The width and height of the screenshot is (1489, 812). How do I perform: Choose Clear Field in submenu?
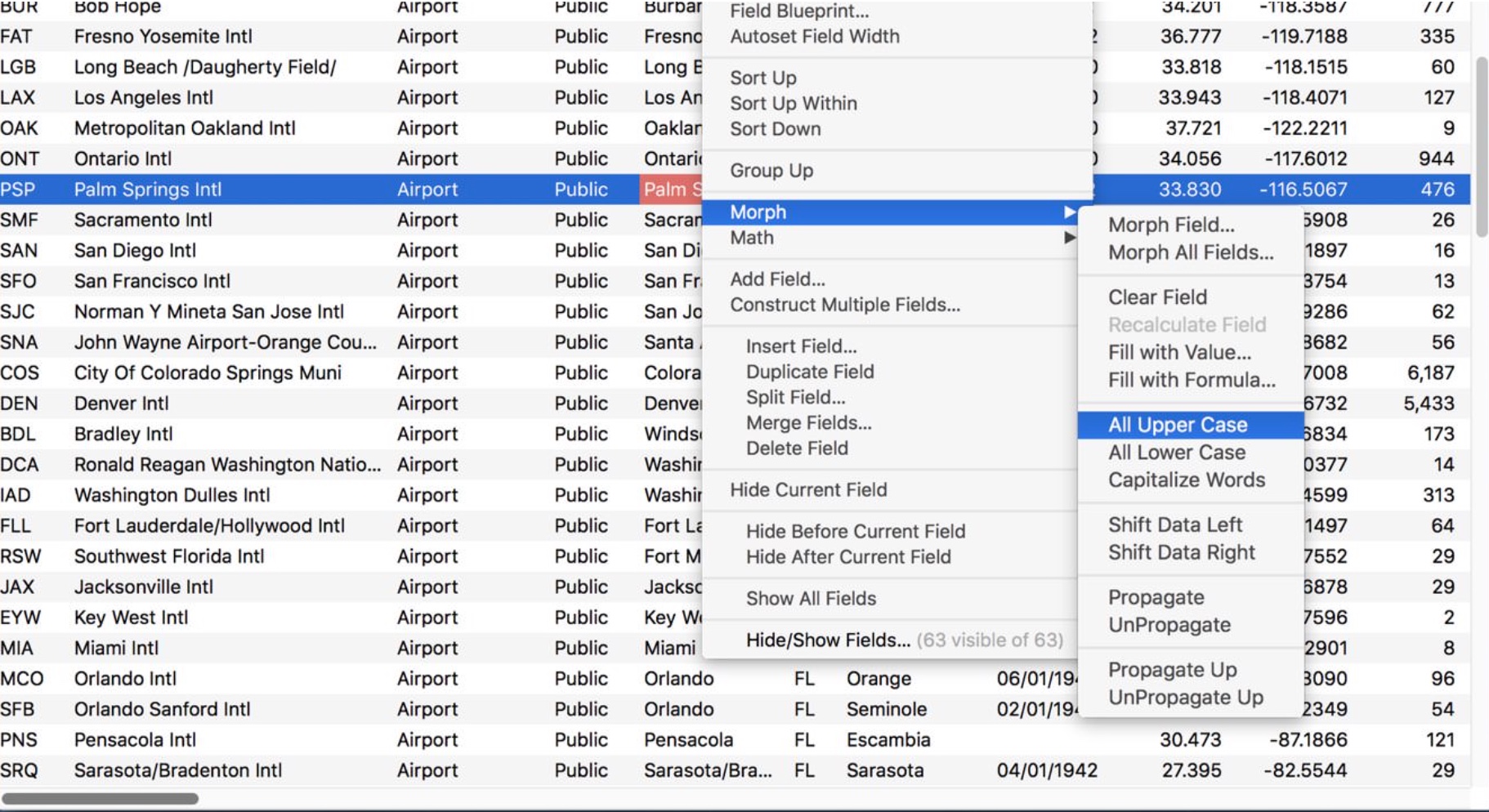(1156, 297)
